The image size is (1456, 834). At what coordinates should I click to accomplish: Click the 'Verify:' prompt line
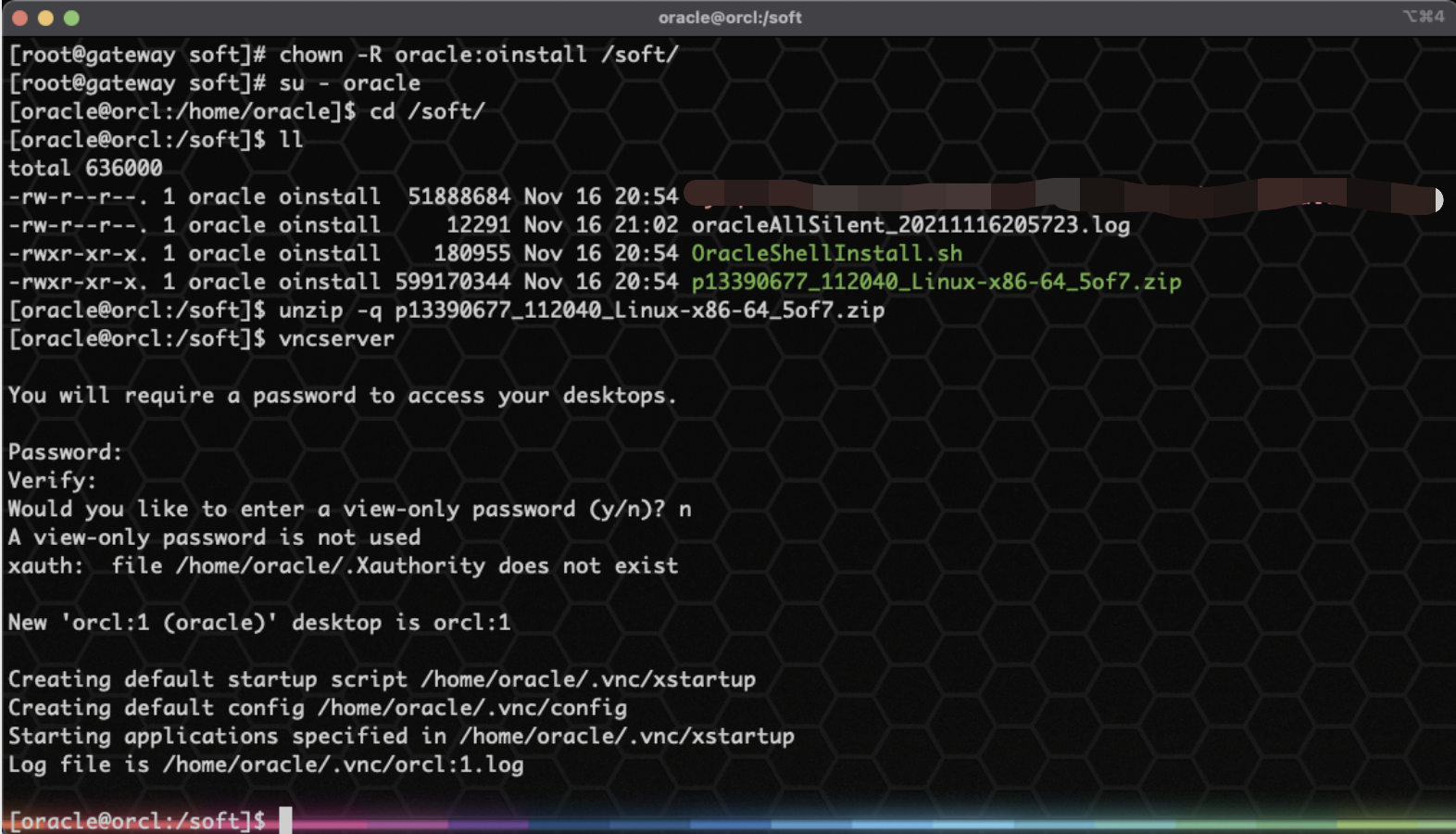(x=52, y=481)
